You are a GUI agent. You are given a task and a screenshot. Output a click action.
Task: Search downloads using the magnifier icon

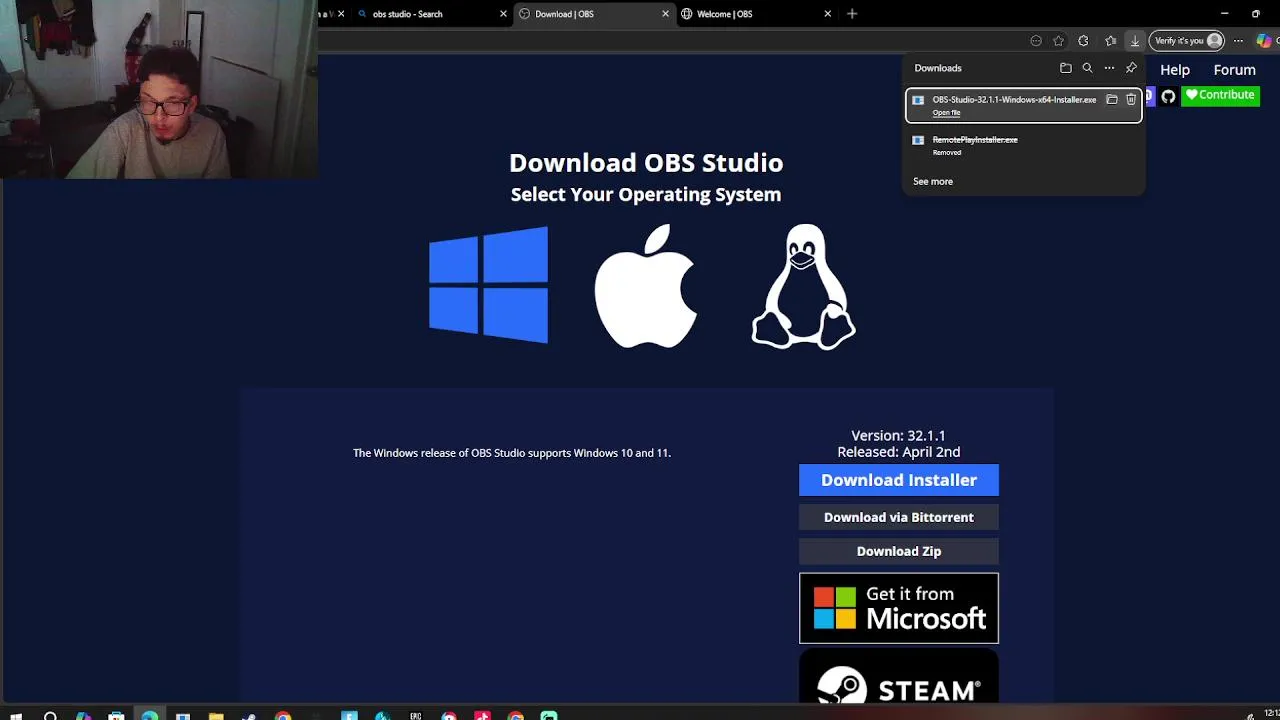coord(1088,68)
